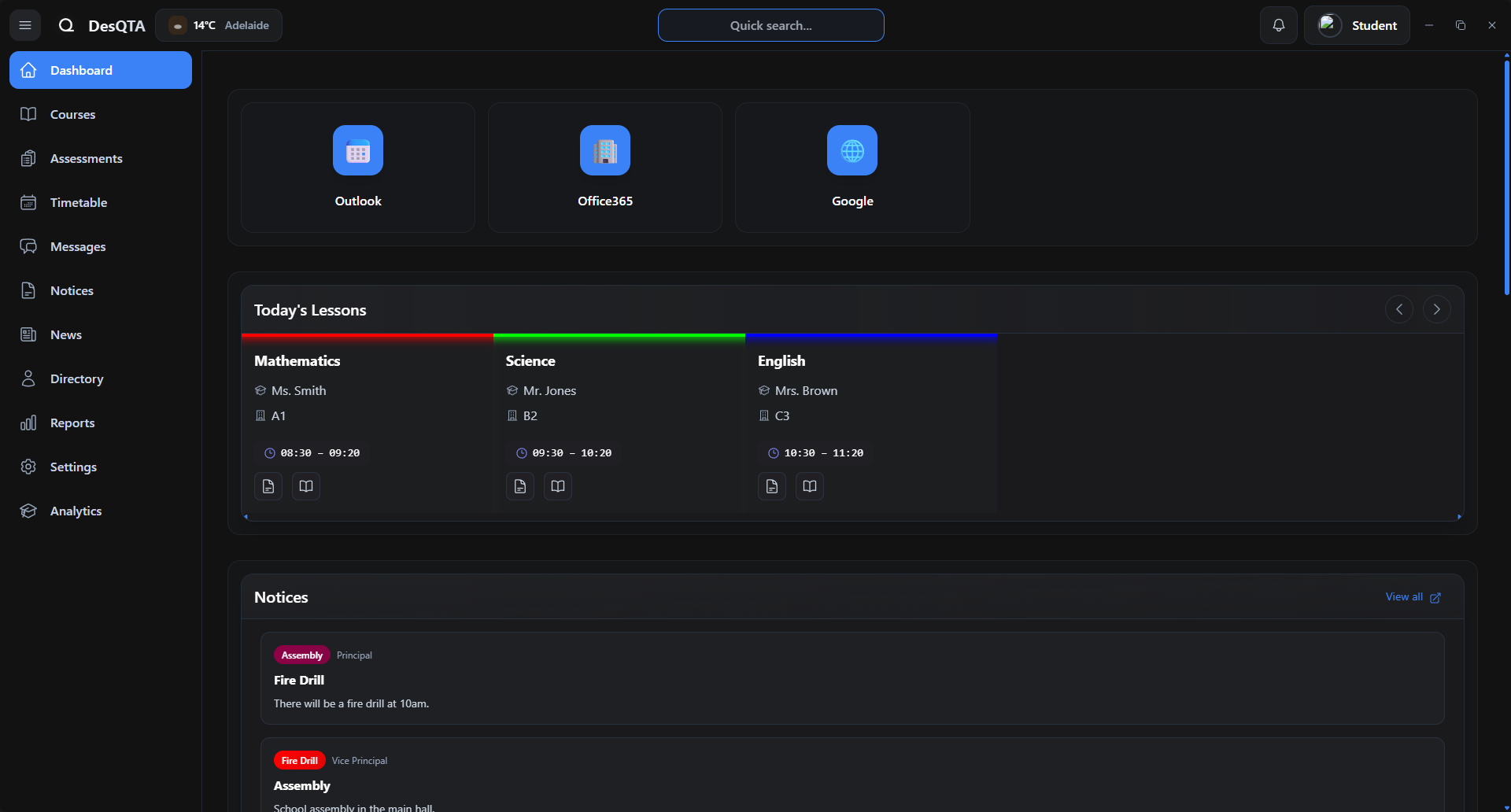Open the Analytics section
Screen dimensions: 1511x812
(x=76, y=511)
